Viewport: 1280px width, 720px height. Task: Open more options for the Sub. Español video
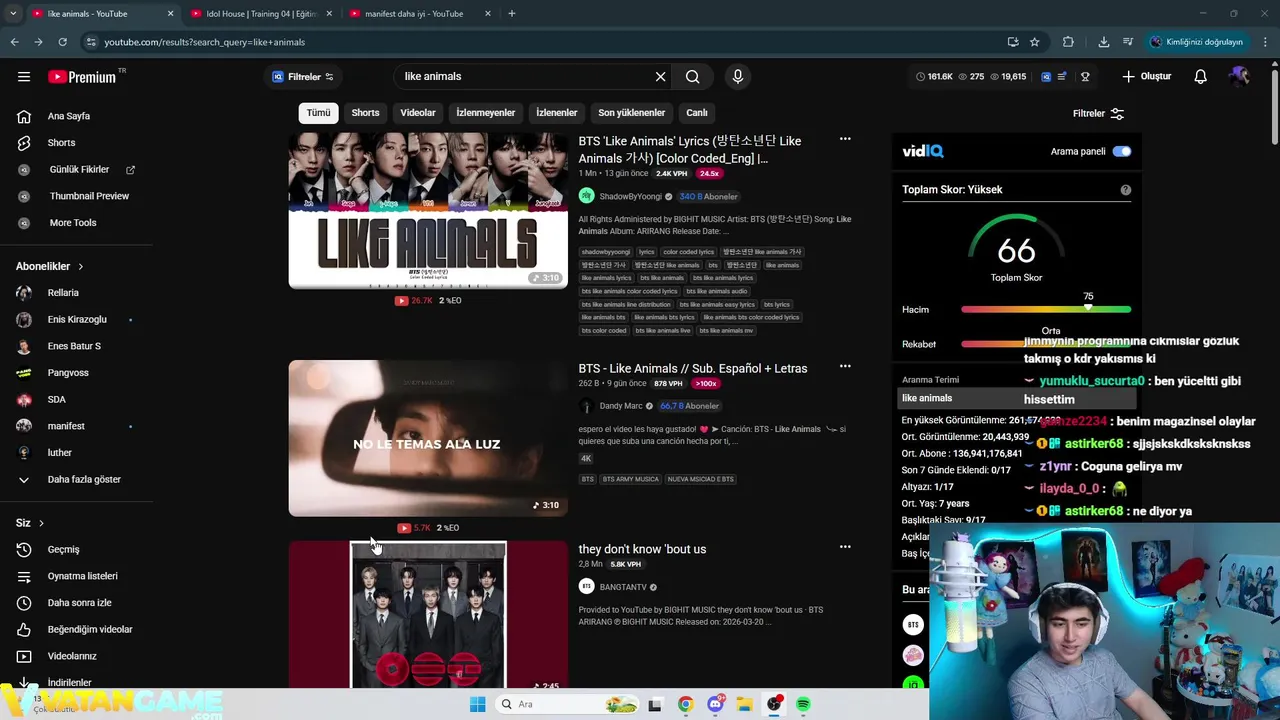[845, 366]
